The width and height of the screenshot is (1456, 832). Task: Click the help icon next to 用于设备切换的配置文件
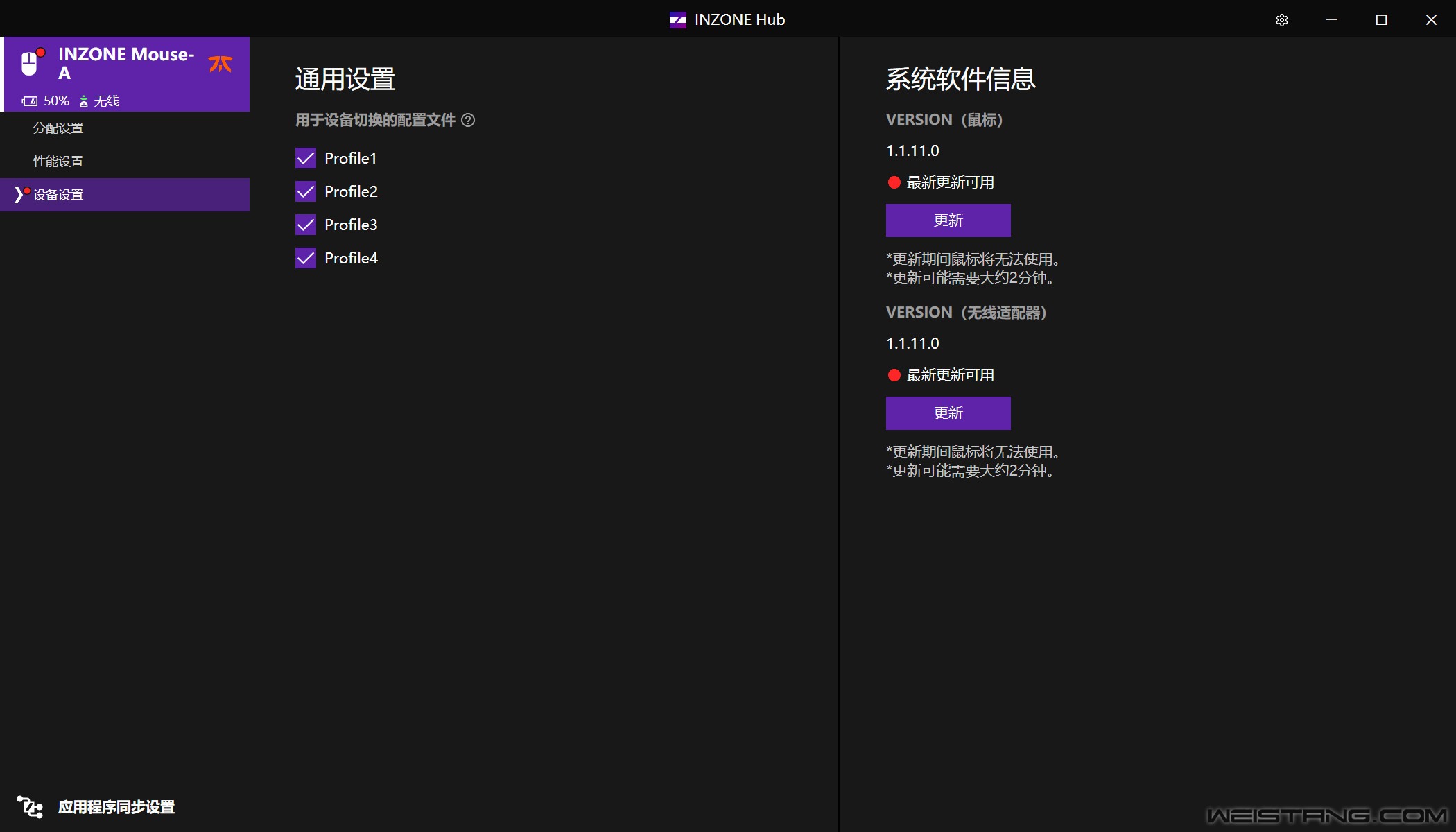pyautogui.click(x=468, y=120)
